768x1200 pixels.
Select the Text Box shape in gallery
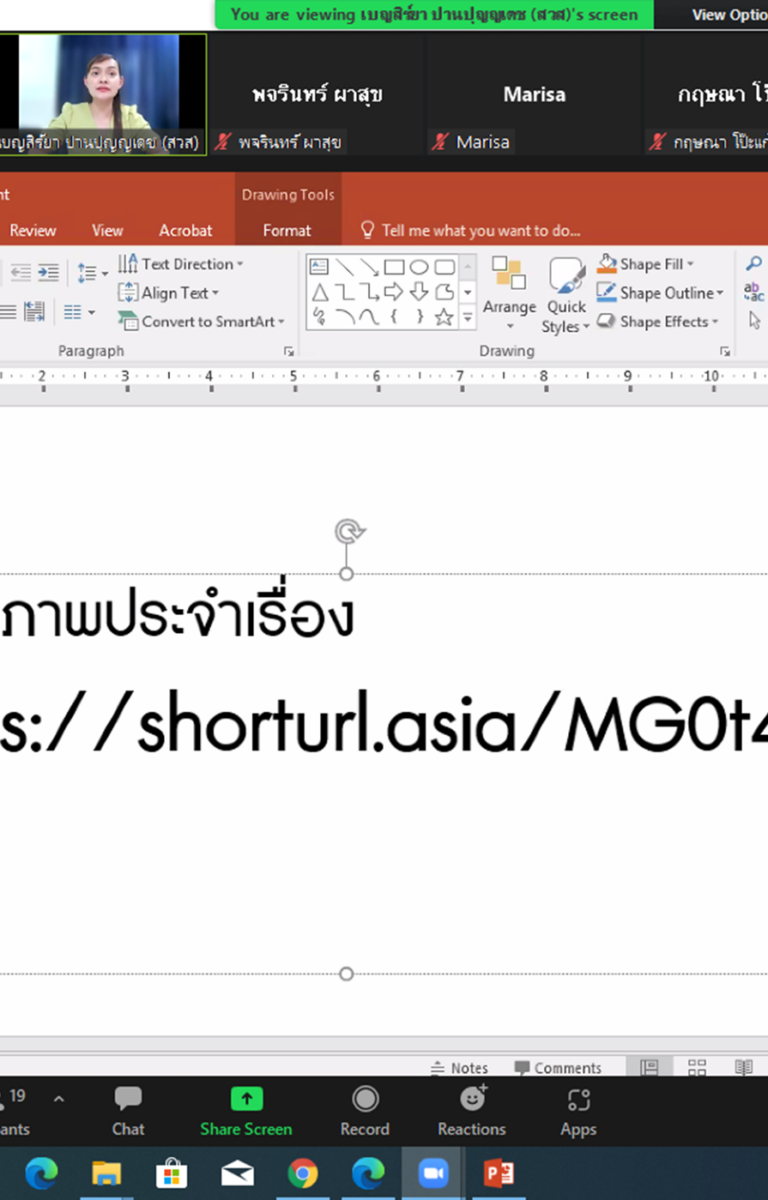tap(319, 267)
